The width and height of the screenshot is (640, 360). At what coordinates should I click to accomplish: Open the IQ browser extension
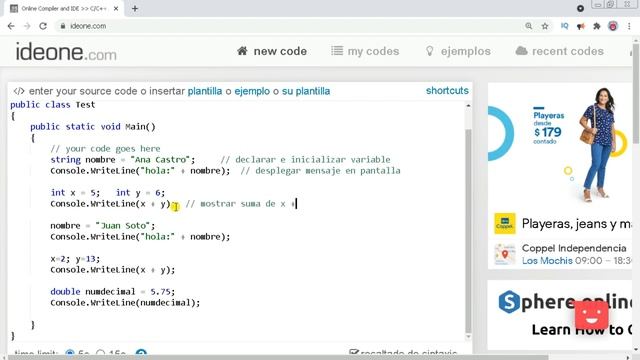click(564, 26)
